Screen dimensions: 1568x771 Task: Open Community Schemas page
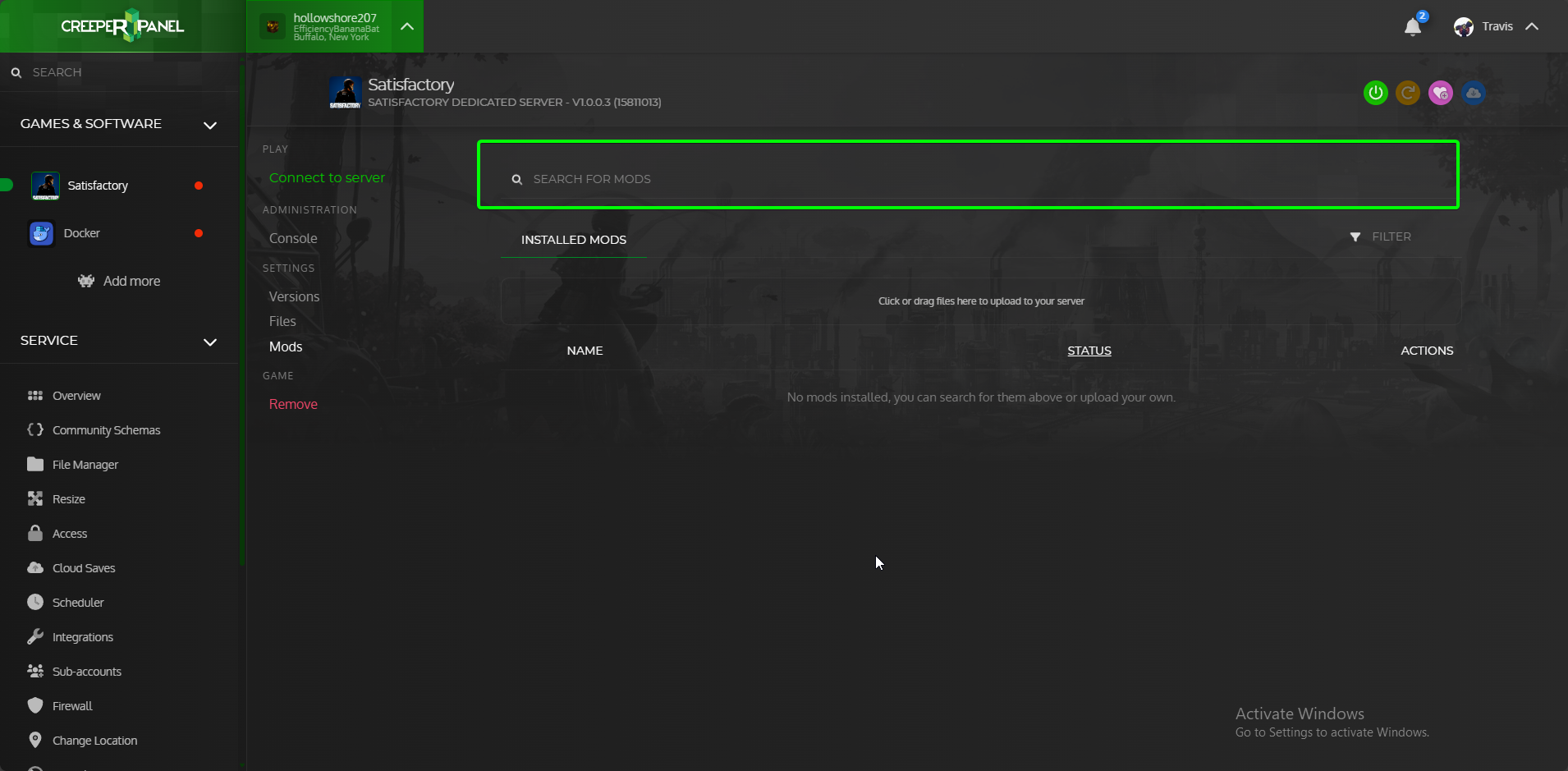click(x=106, y=430)
